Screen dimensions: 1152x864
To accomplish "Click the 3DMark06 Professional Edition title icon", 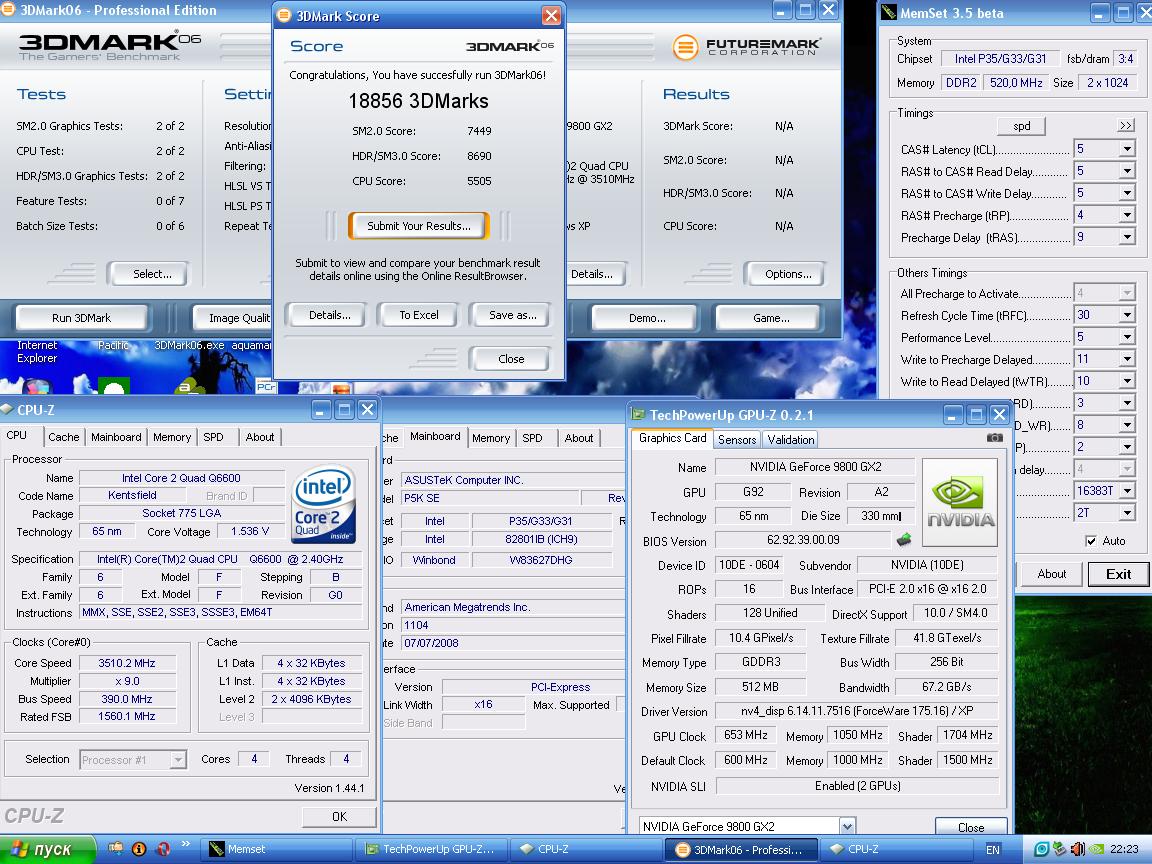I will point(7,10).
